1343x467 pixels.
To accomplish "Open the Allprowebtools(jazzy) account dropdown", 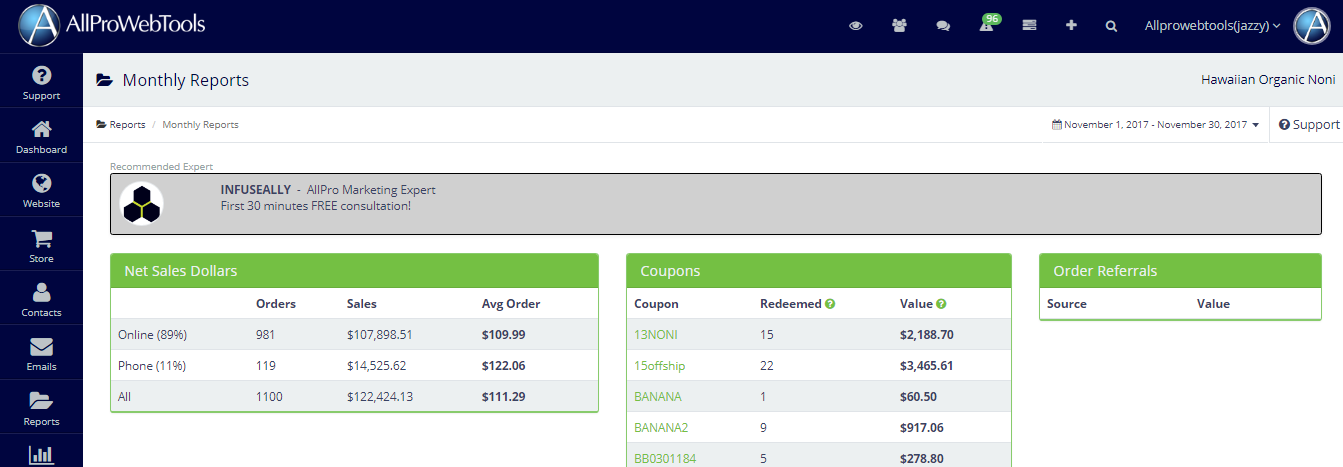I will point(1213,26).
